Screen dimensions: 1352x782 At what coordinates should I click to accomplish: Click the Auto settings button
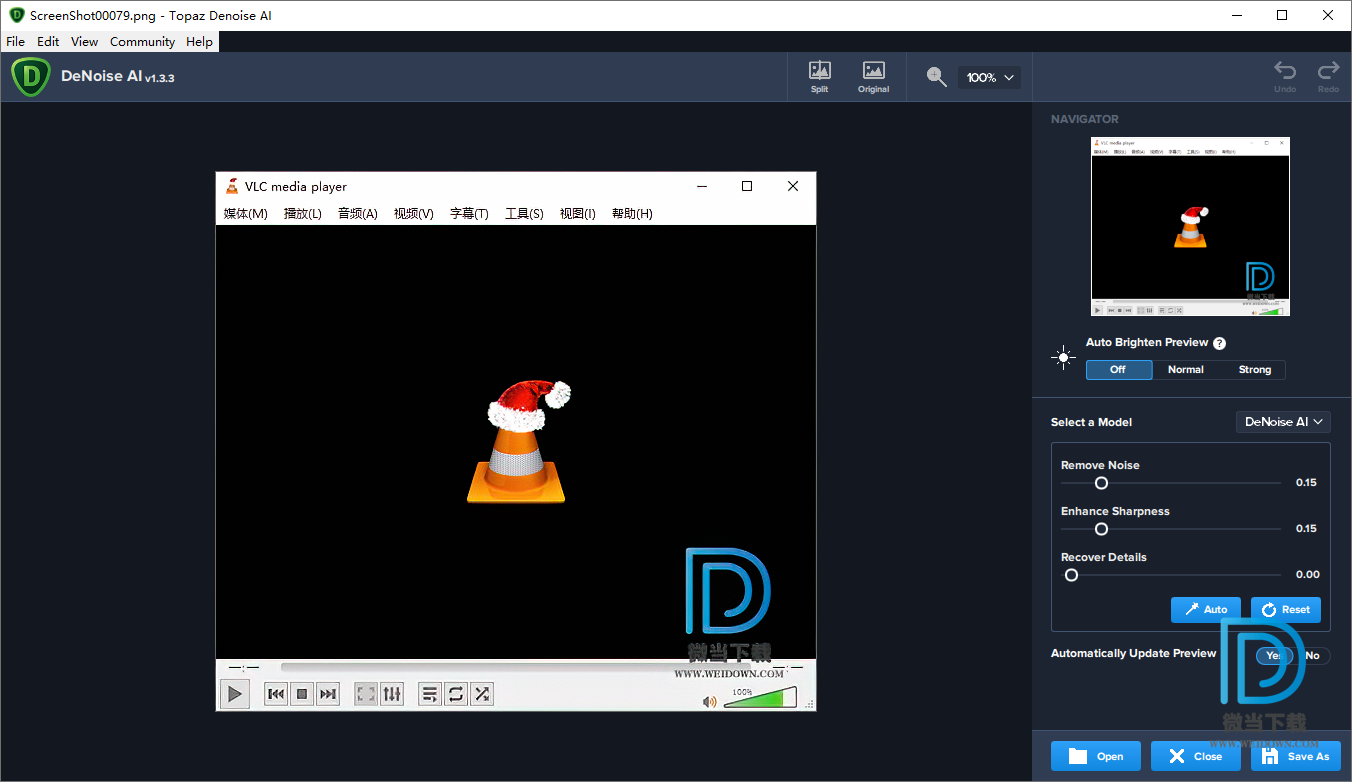(x=1206, y=609)
